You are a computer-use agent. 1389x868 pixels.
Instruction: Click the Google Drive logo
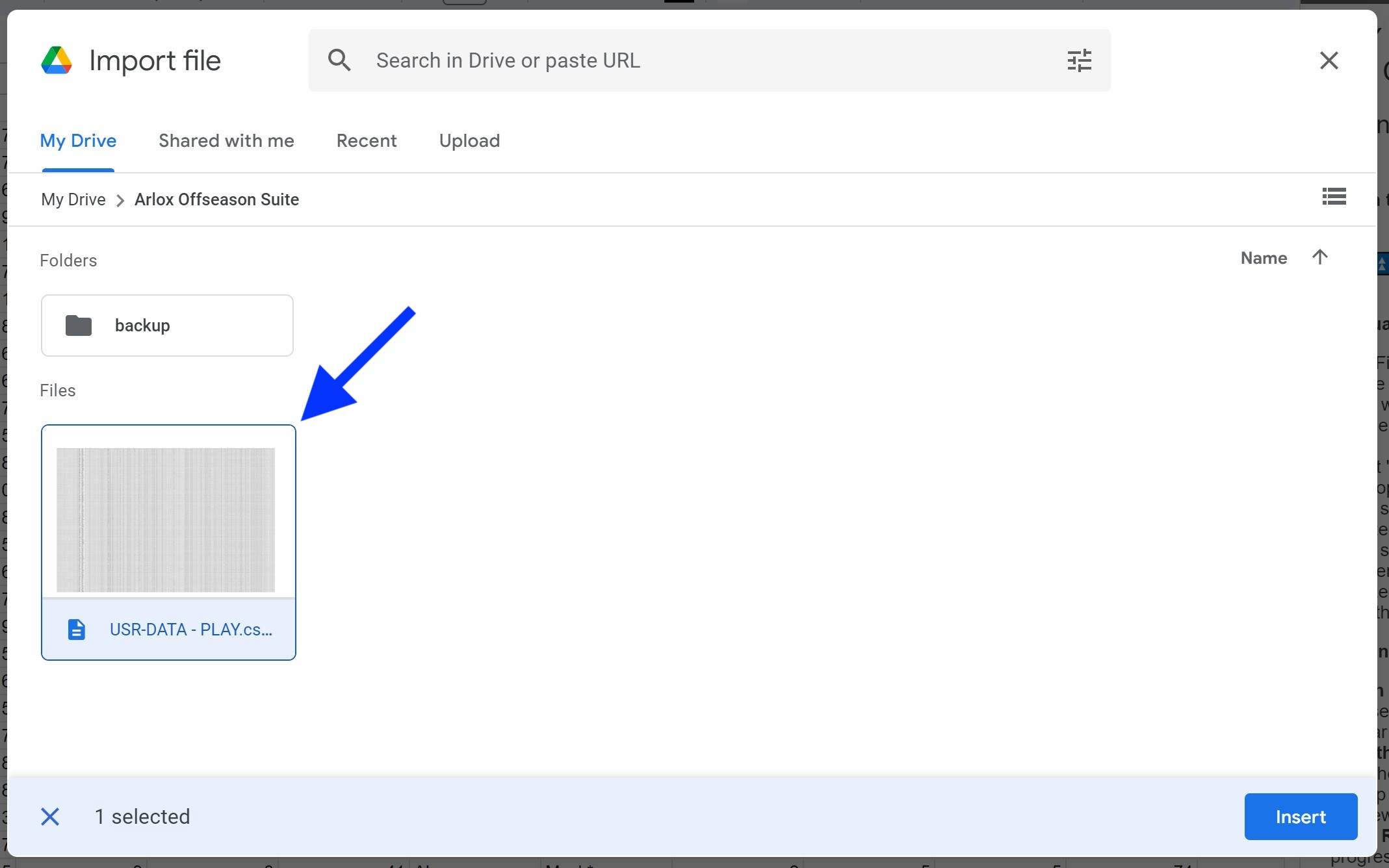(x=57, y=60)
